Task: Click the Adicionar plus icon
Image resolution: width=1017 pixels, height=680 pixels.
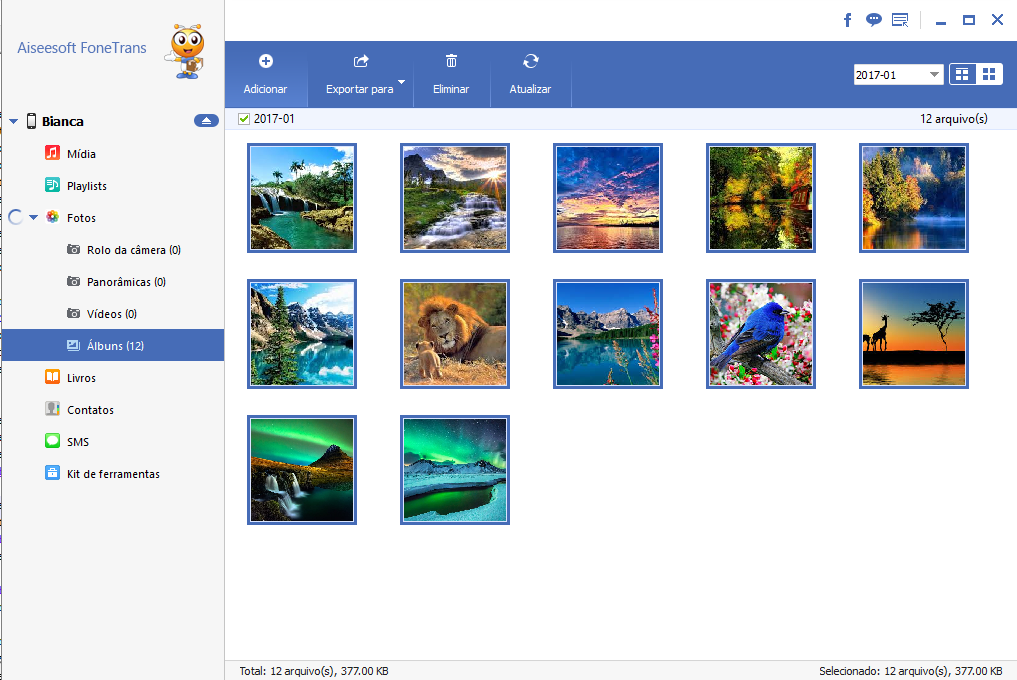Action: pyautogui.click(x=265, y=62)
